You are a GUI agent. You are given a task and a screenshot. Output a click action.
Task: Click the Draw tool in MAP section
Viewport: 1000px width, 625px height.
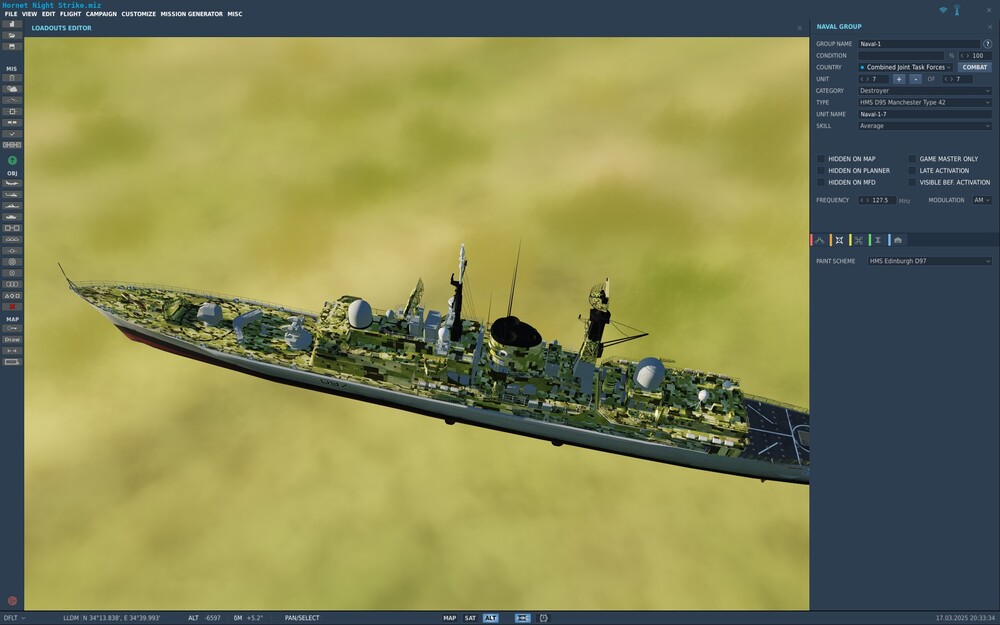[12, 340]
